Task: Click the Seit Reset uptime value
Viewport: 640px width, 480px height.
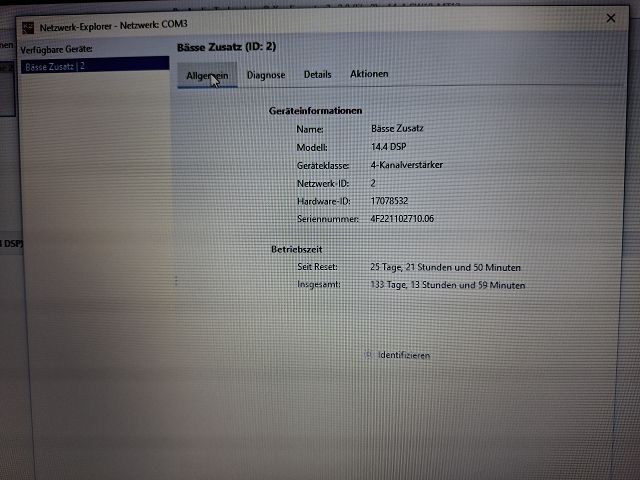Action: coord(444,268)
